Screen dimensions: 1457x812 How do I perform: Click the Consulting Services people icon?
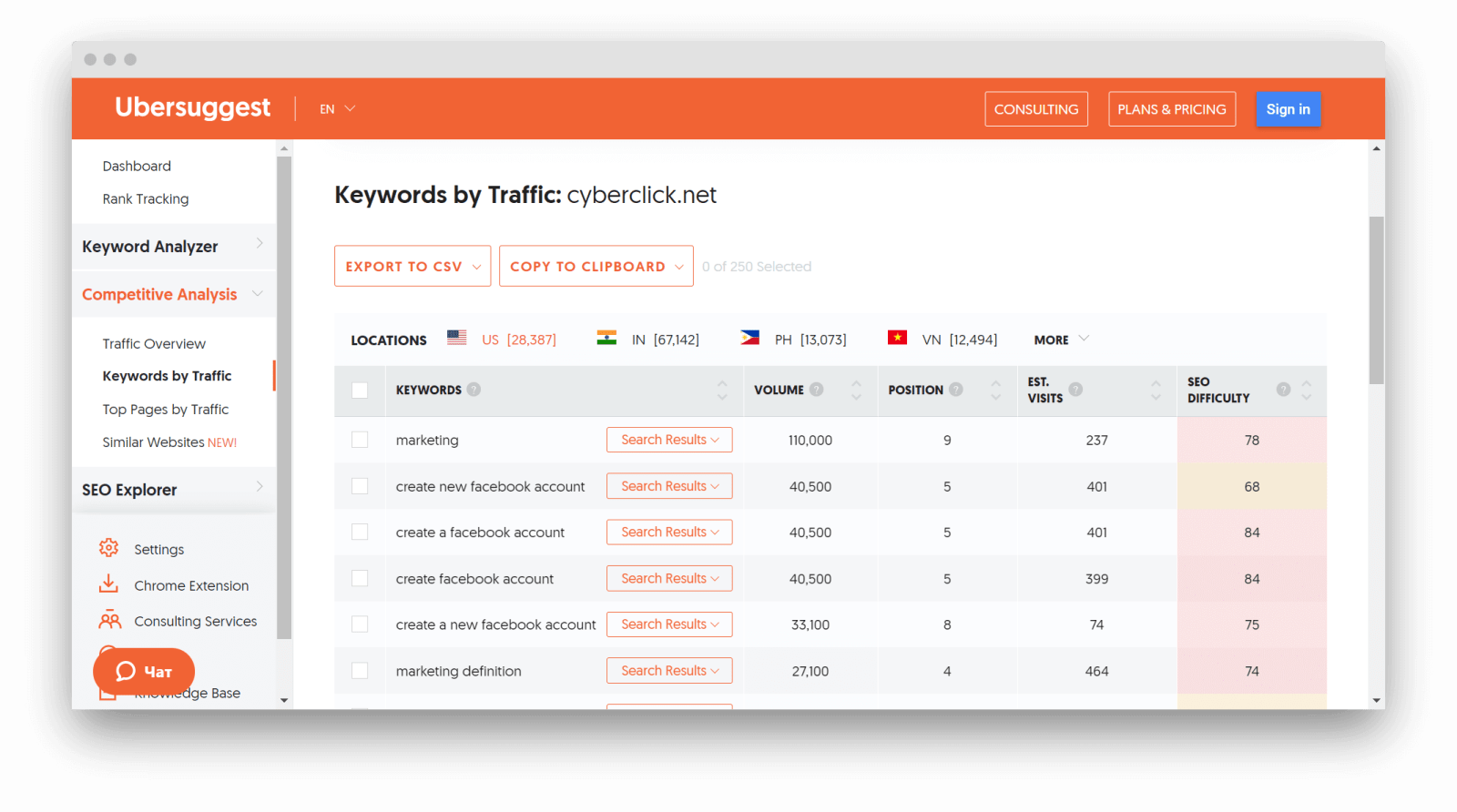(109, 620)
